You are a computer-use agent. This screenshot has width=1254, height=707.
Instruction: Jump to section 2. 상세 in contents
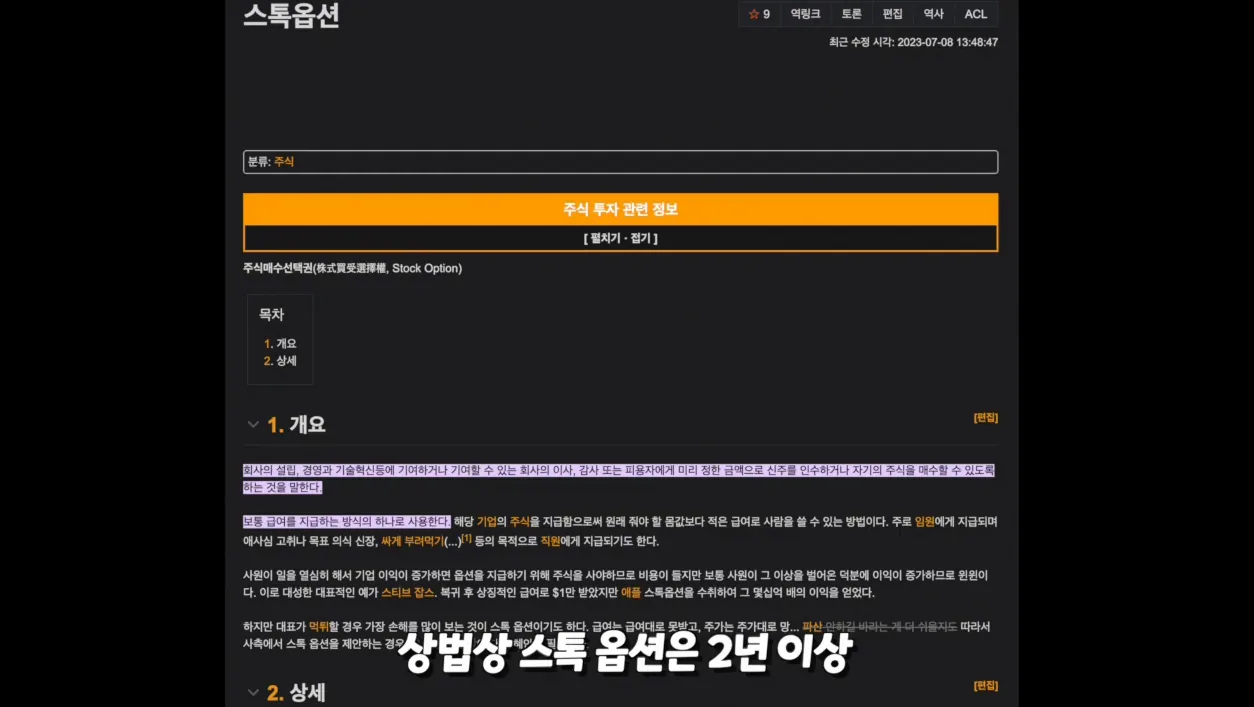click(x=281, y=361)
